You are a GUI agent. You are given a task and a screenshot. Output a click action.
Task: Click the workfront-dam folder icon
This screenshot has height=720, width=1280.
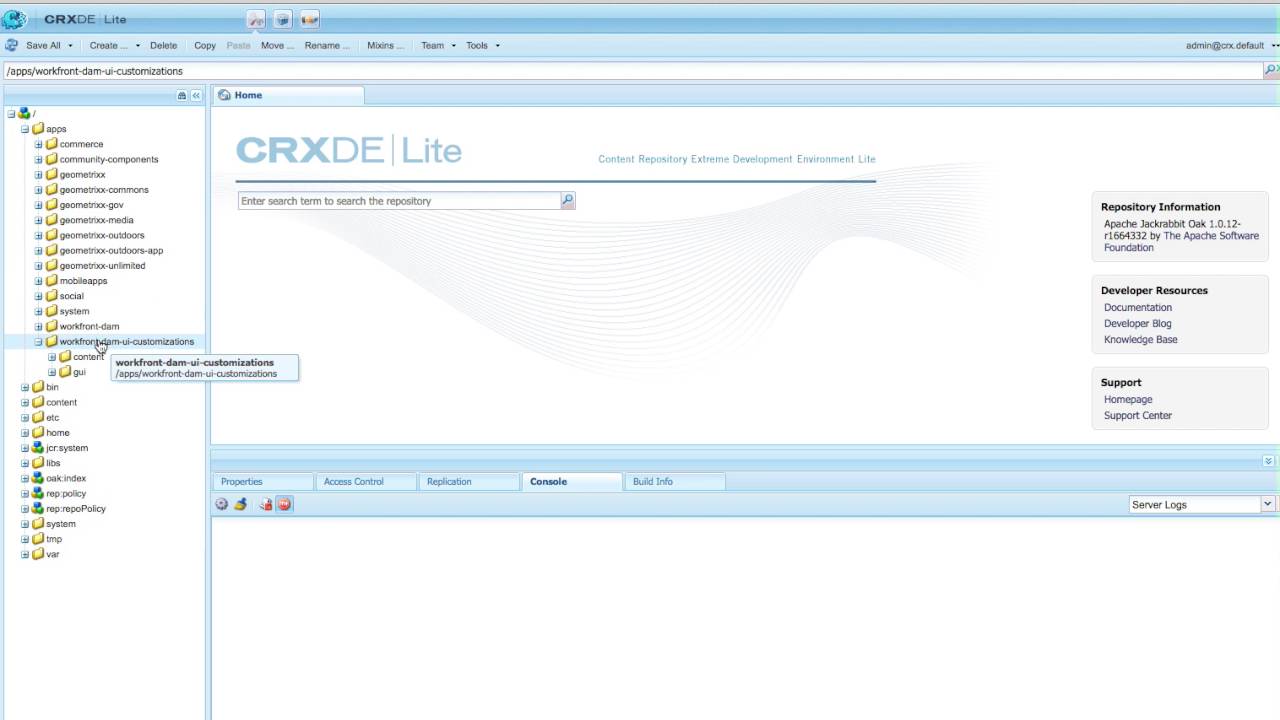tap(51, 326)
